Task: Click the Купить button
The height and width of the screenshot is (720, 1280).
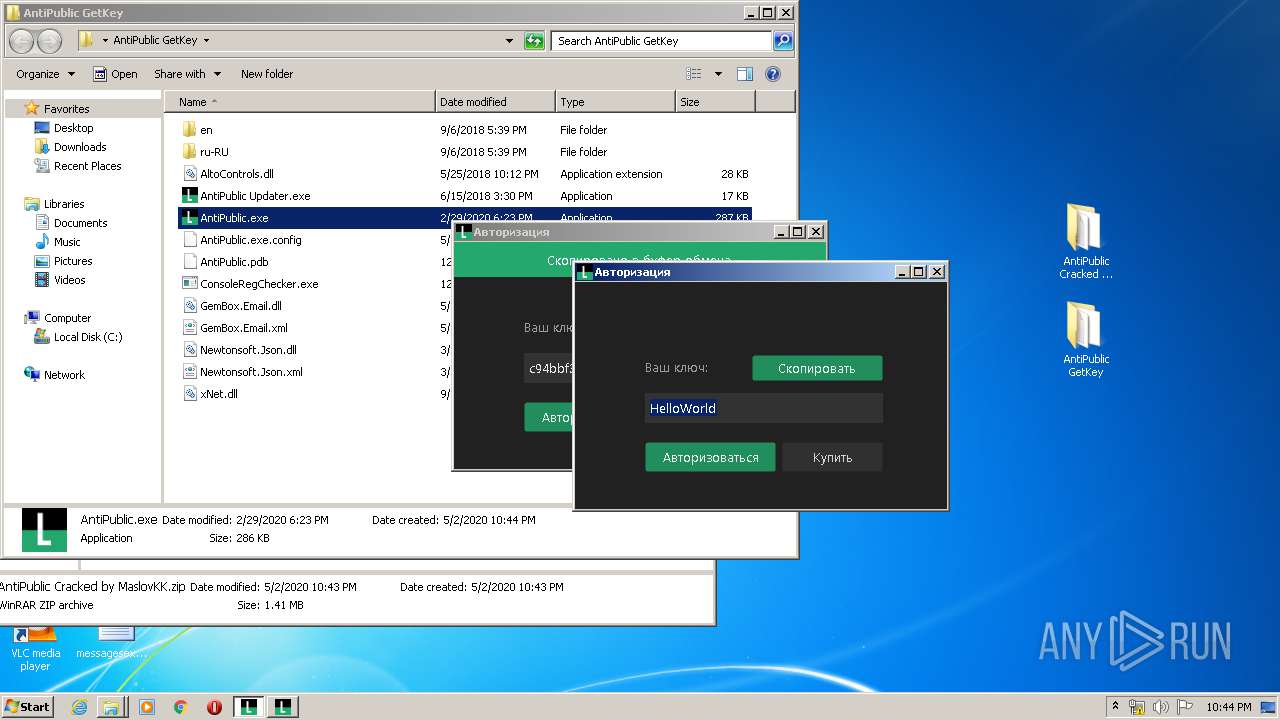Action: pos(832,457)
